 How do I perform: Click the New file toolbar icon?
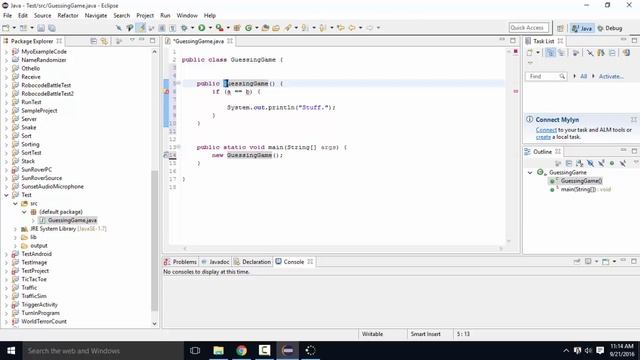(6, 28)
